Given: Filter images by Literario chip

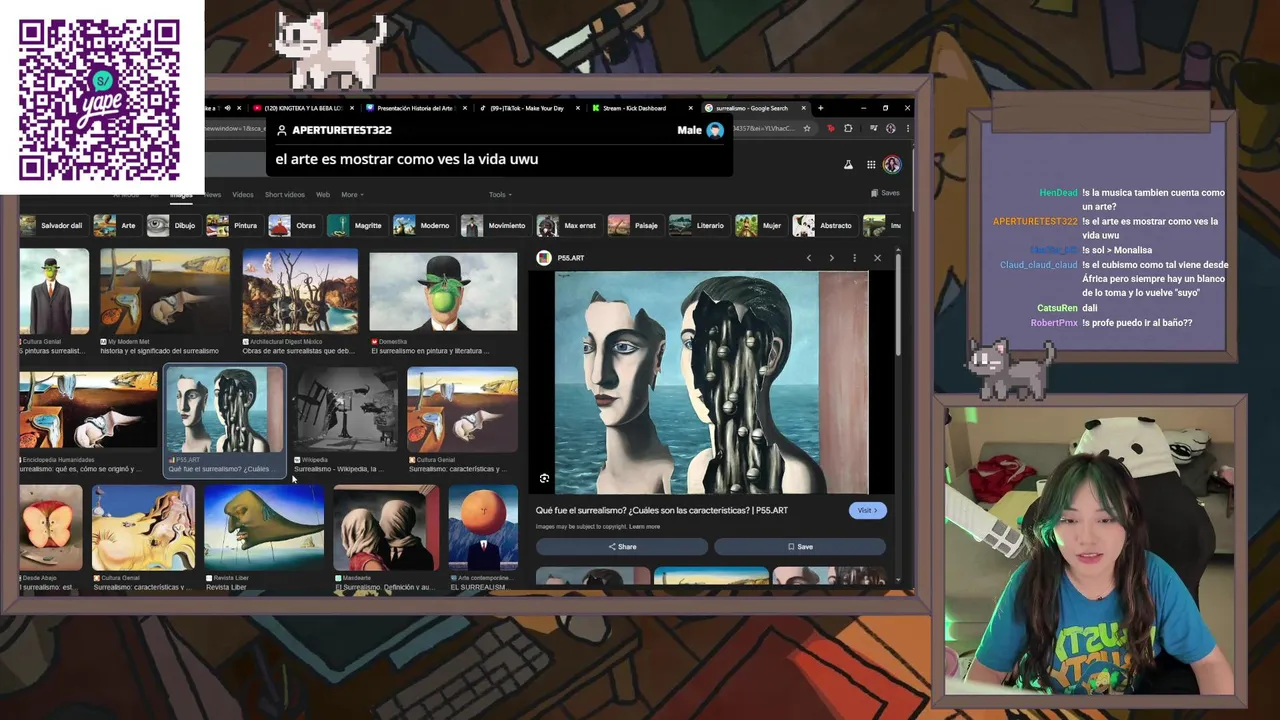Looking at the screenshot, I should (x=698, y=226).
